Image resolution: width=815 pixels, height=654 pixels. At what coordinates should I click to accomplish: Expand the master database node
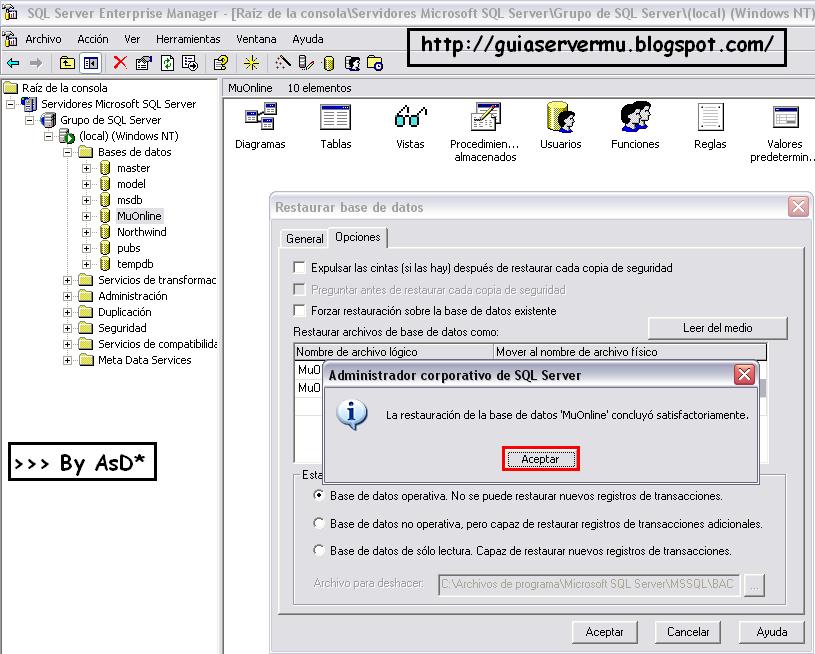pyautogui.click(x=87, y=168)
